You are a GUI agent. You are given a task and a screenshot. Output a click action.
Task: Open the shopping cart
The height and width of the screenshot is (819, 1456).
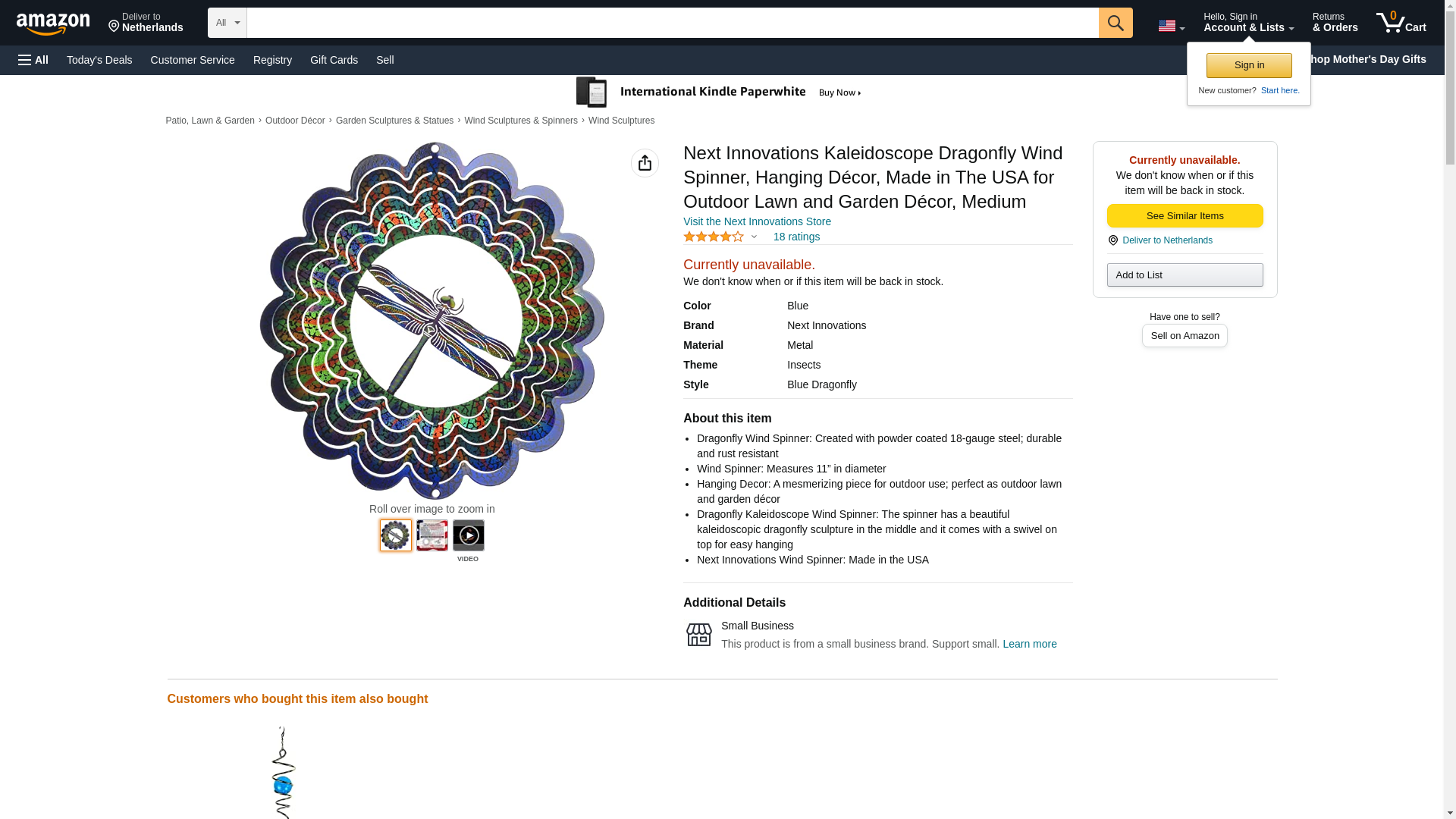pos(1401,23)
